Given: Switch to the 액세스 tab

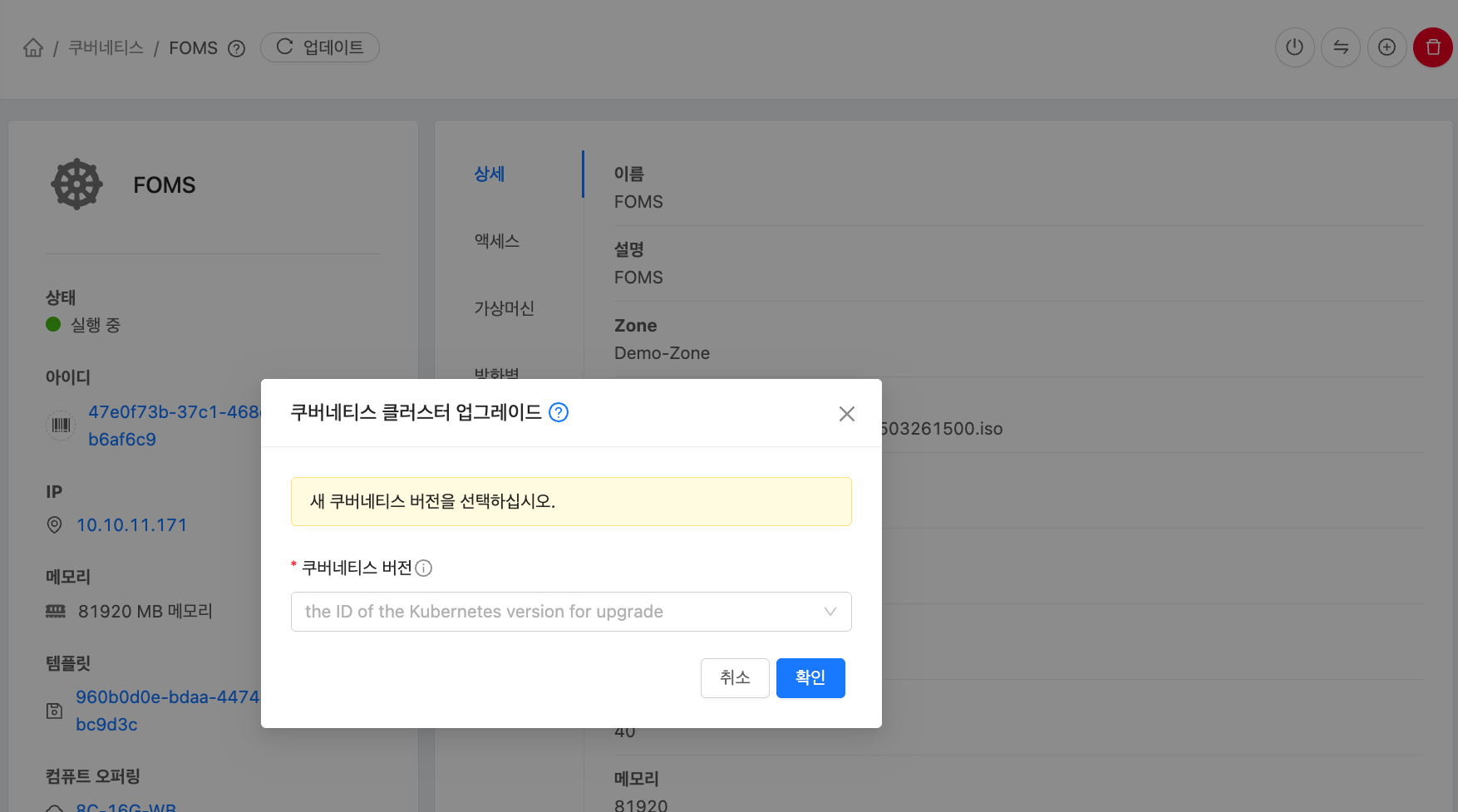Looking at the screenshot, I should click(x=497, y=241).
